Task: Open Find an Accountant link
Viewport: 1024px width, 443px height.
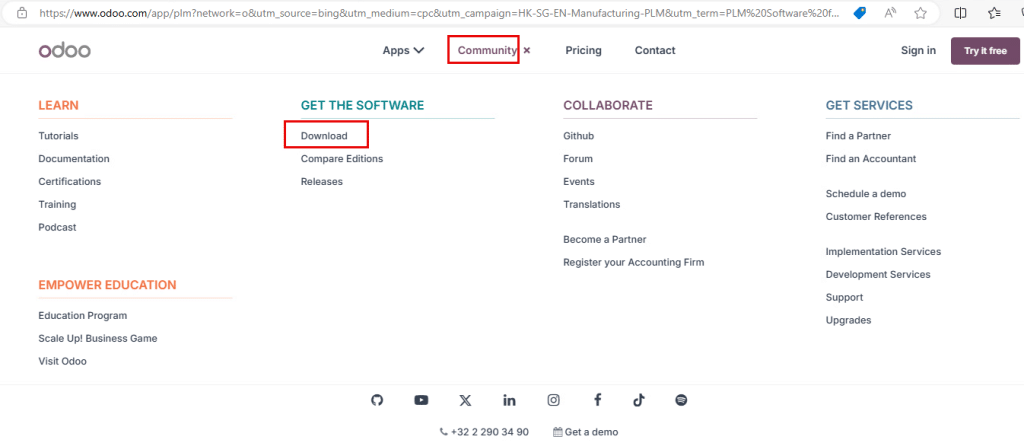Action: (x=871, y=159)
